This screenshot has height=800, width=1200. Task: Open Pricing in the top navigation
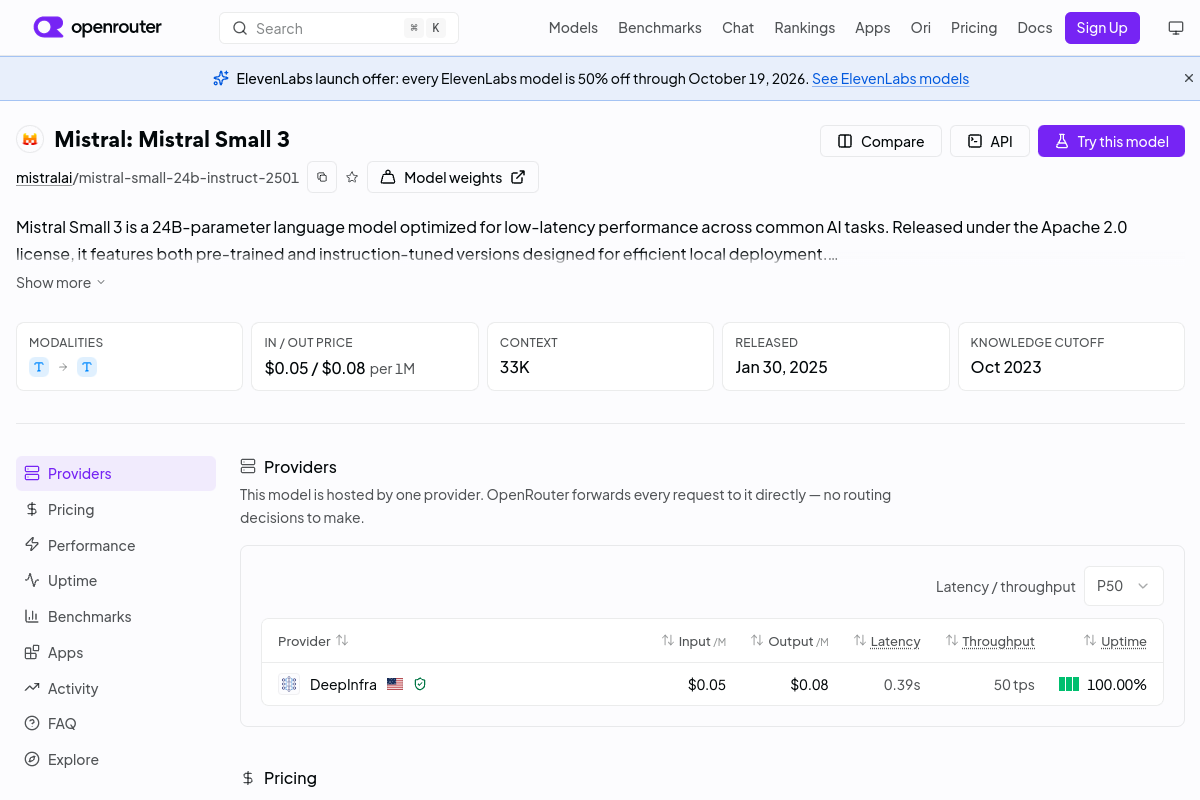point(974,28)
